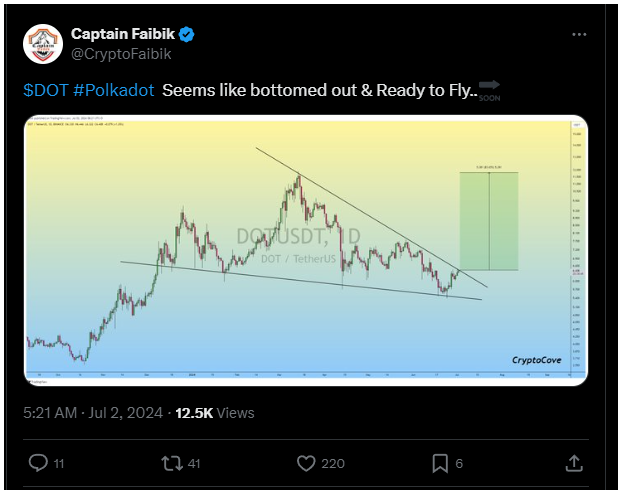
Task: Click the tweet timestamp 5:21 AM Jul 2, 2024
Action: coord(93,413)
